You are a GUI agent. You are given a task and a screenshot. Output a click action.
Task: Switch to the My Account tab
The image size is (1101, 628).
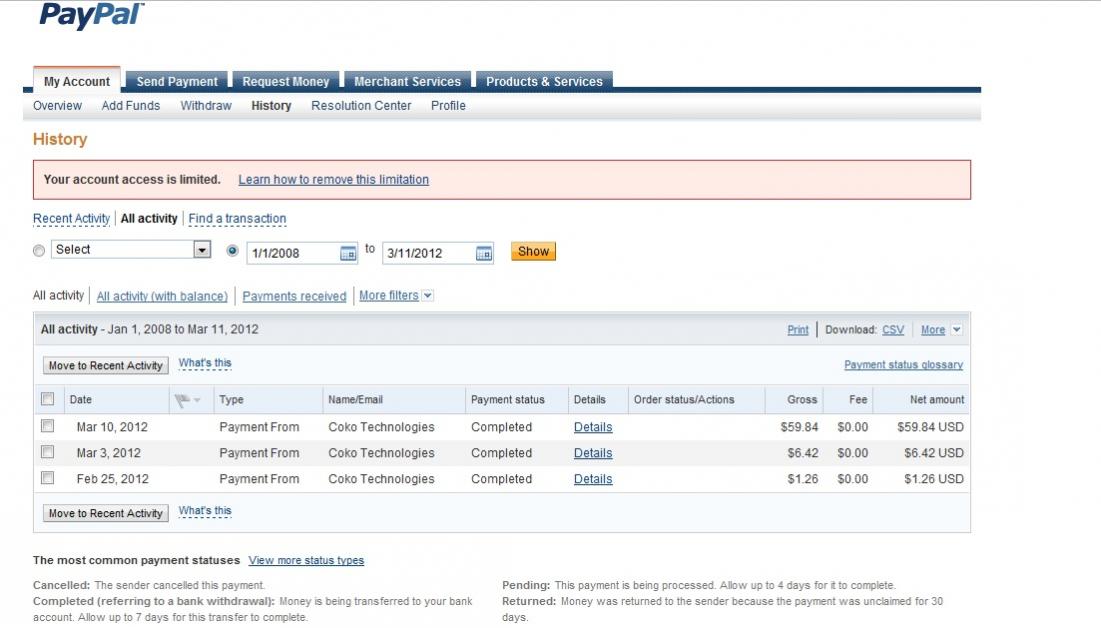coord(77,81)
